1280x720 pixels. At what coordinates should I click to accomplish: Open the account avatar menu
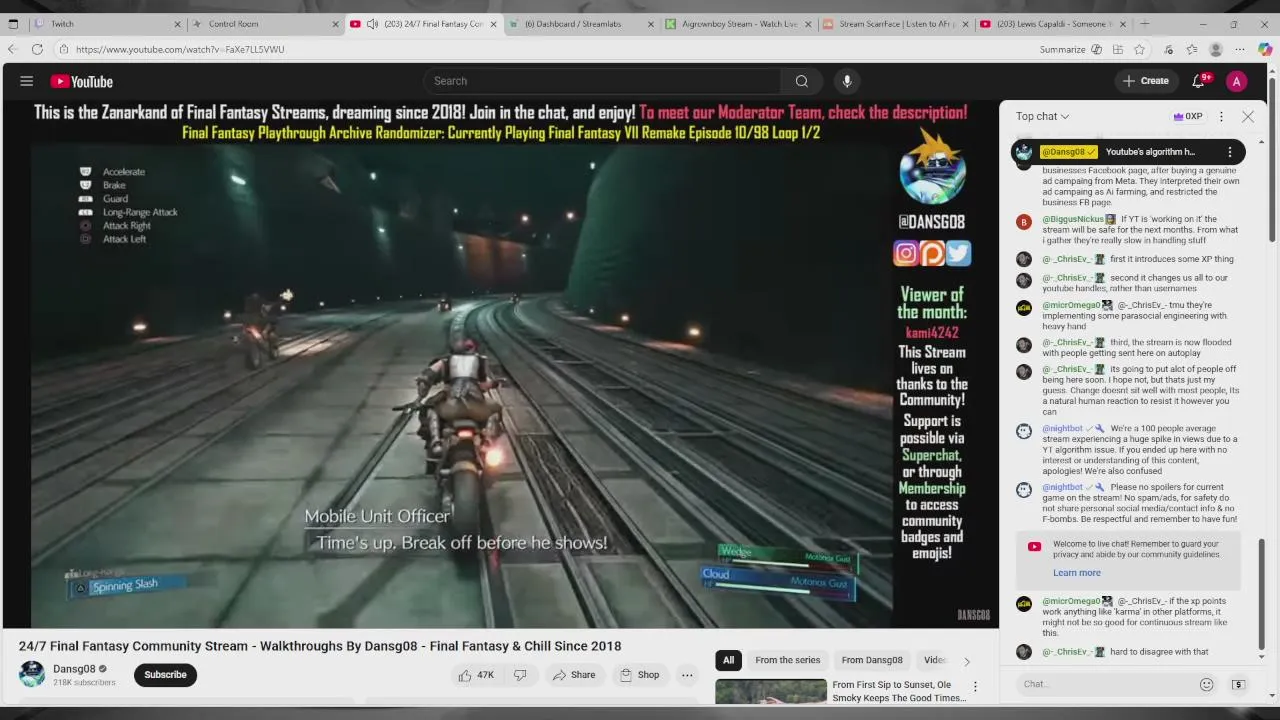point(1237,81)
